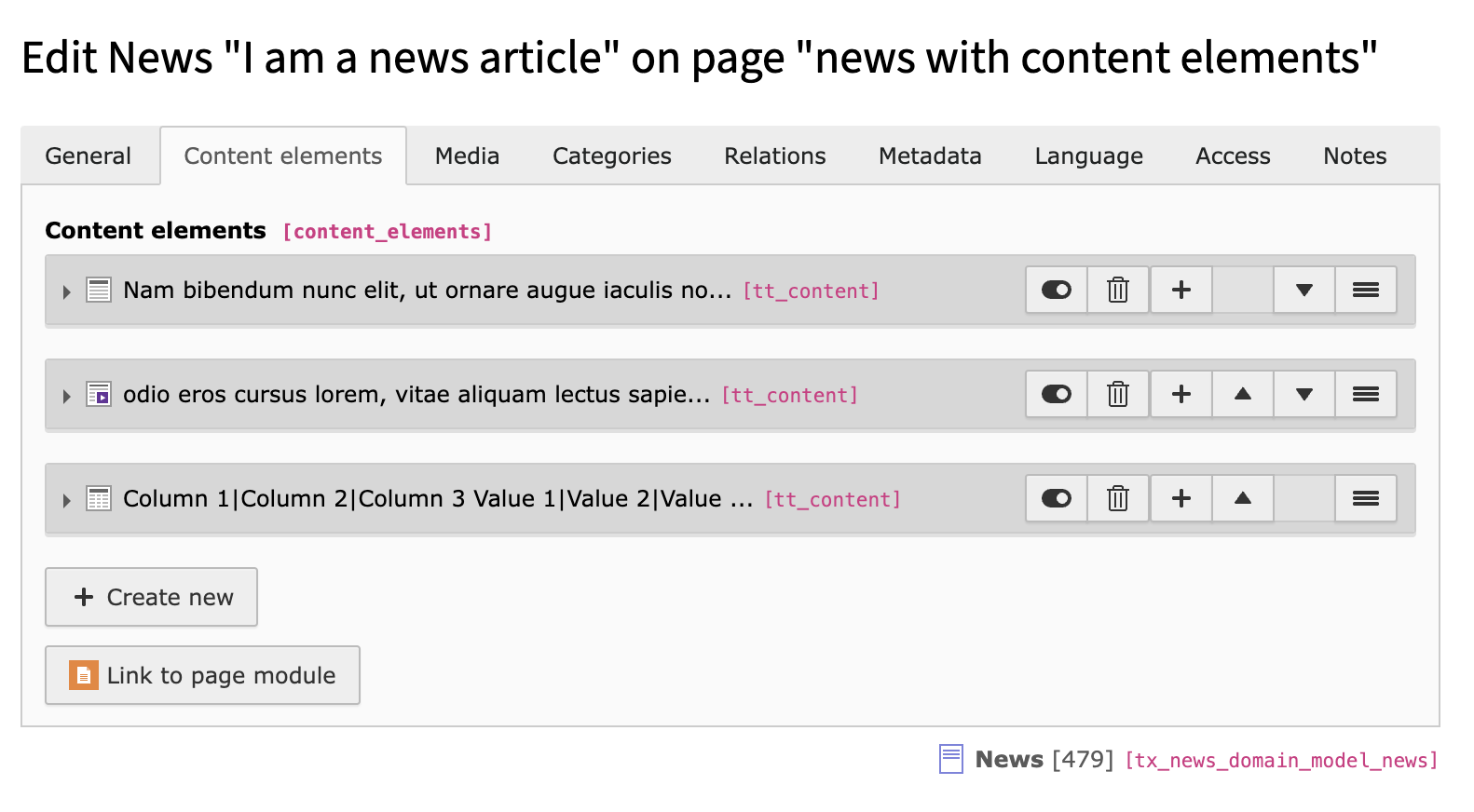Toggle hidden state of "Column 1" table element
The width and height of the screenshot is (1474, 812).
[x=1056, y=499]
